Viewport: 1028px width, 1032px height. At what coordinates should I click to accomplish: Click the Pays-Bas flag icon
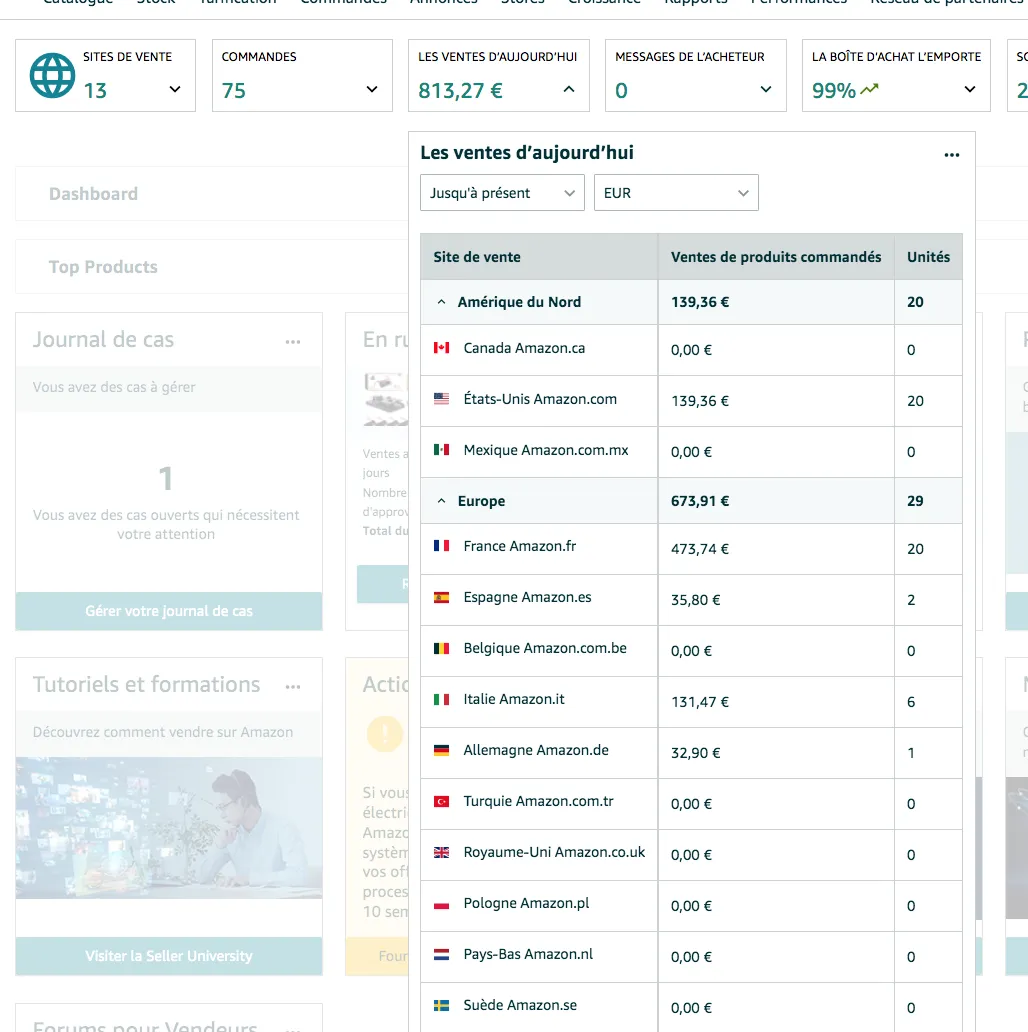point(442,954)
